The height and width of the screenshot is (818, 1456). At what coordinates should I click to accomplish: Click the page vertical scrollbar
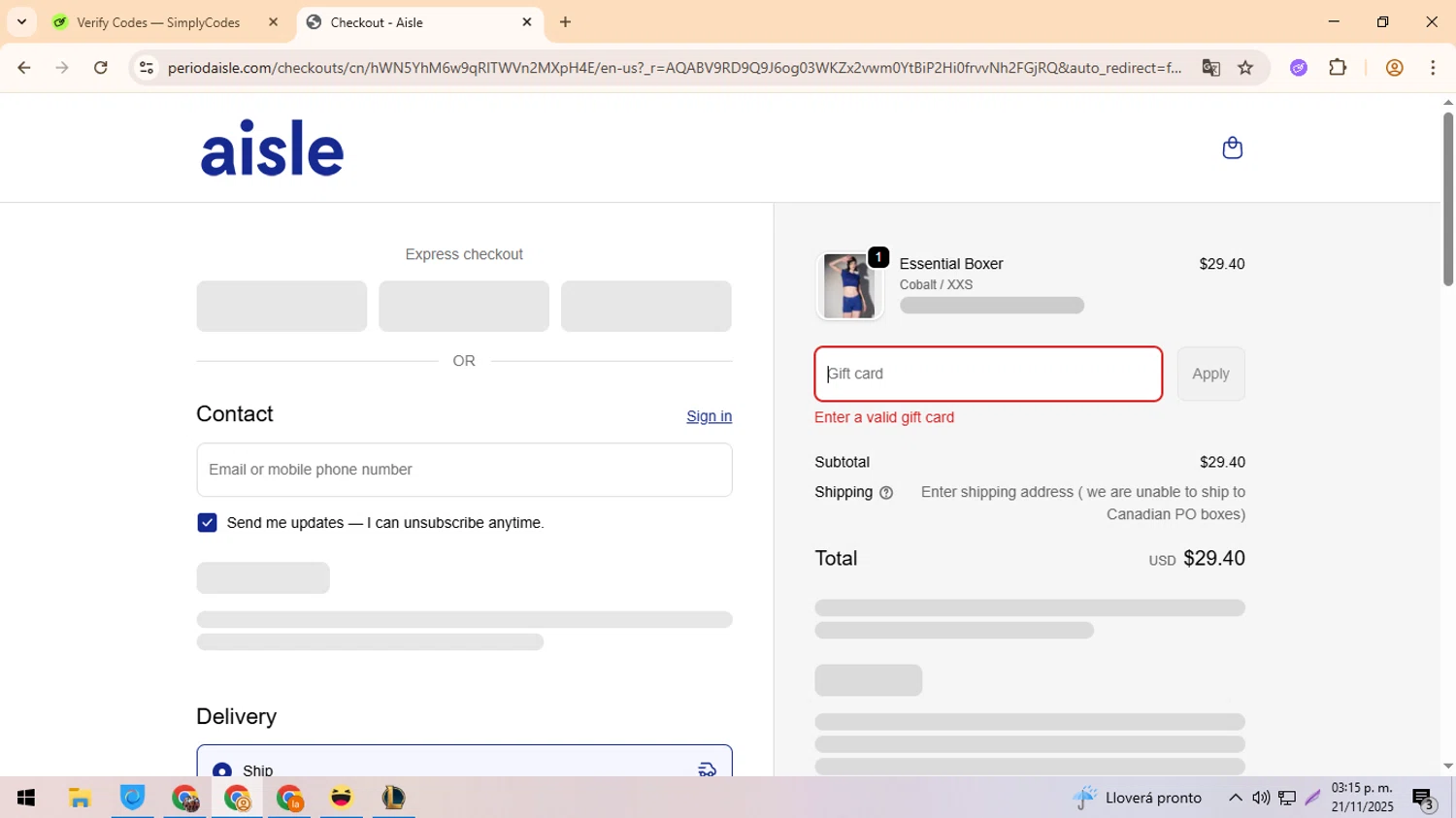pyautogui.click(x=1447, y=199)
